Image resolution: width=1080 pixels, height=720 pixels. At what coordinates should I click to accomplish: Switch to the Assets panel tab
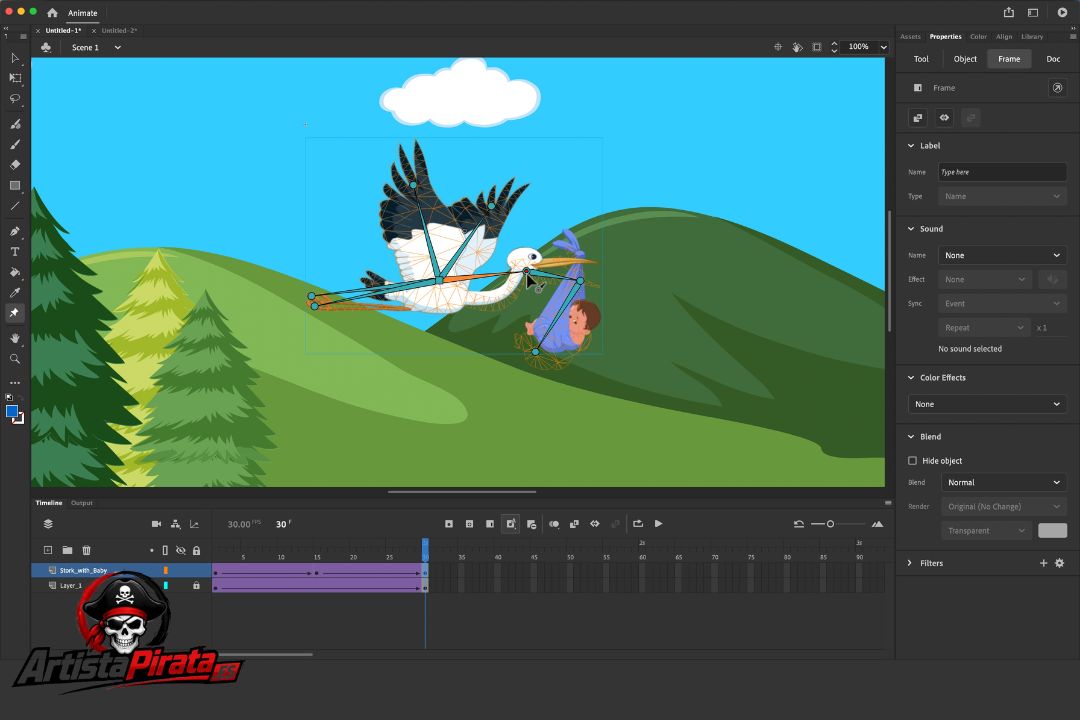point(910,37)
